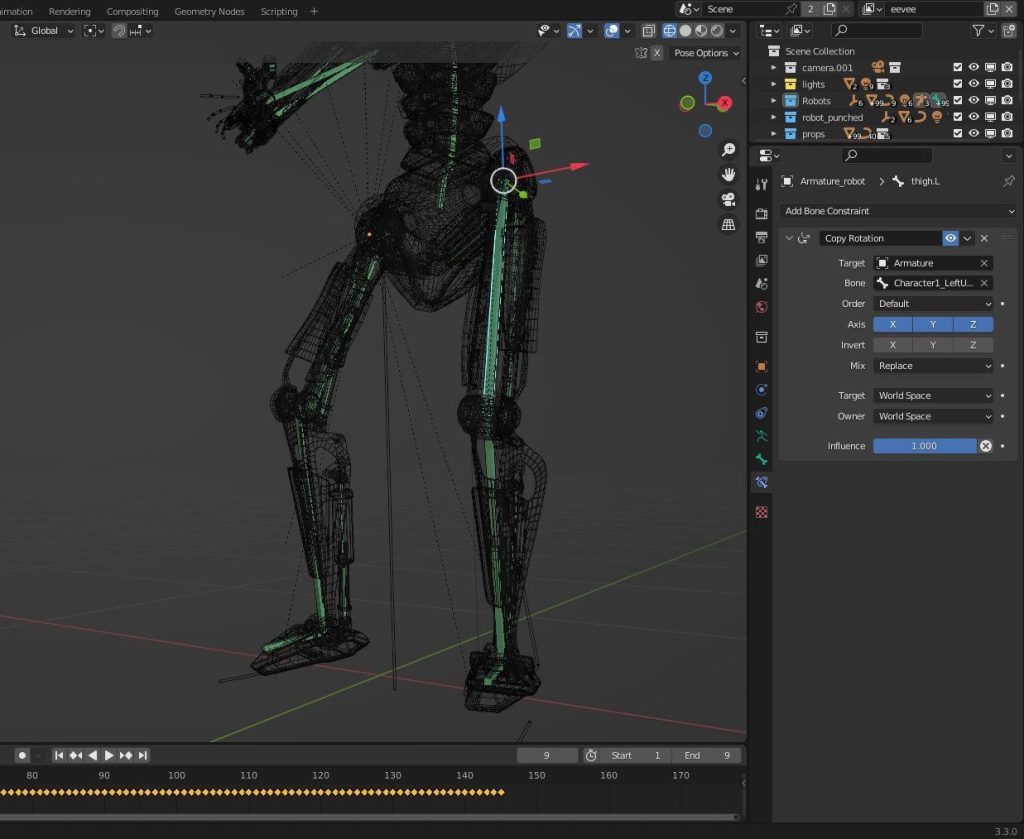
Task: Toggle the Invert X axis button
Action: (893, 345)
